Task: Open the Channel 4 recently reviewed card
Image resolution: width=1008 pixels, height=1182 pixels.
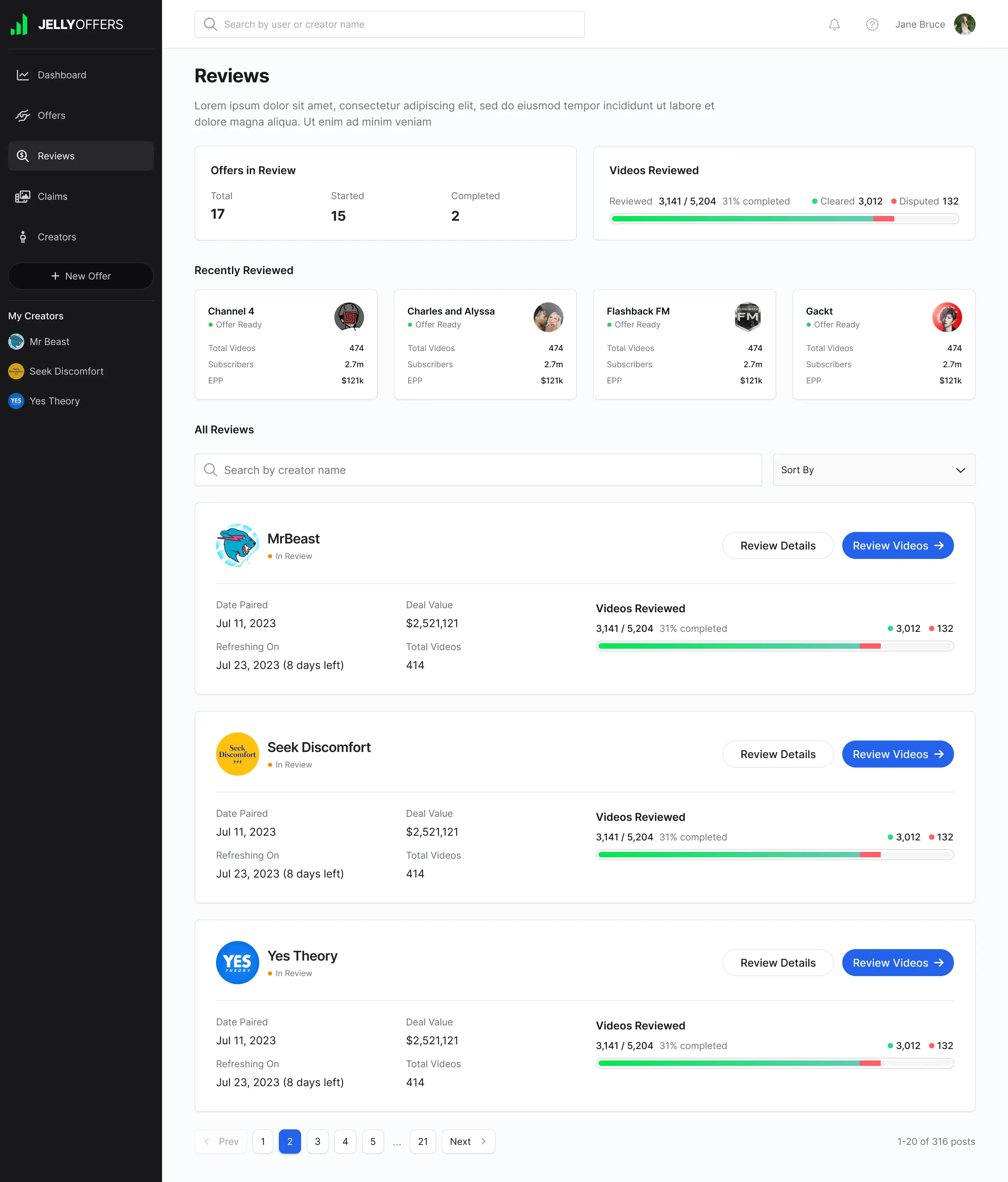Action: (x=286, y=345)
